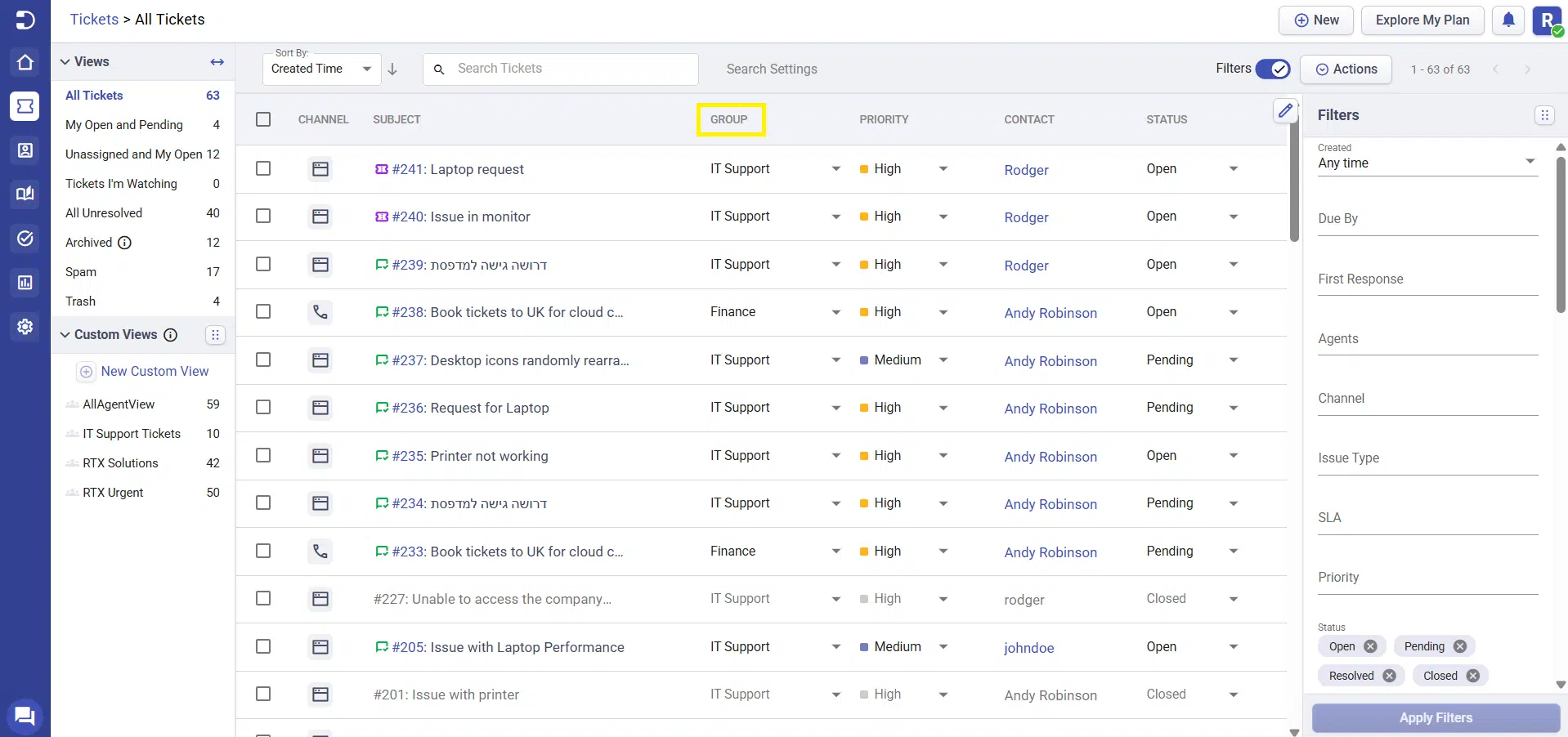The width and height of the screenshot is (1568, 737).
Task: Expand the status dropdown for ticket #240
Action: point(1234,217)
